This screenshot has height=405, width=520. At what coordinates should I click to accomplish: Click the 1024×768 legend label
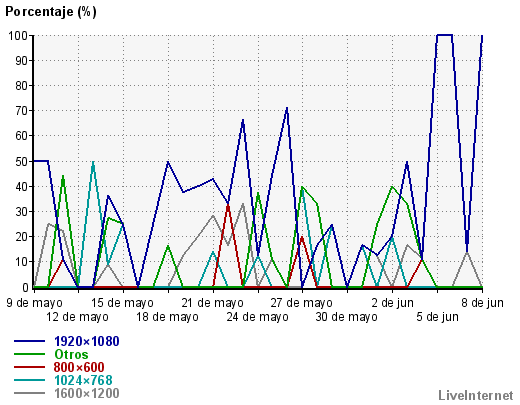tap(83, 380)
